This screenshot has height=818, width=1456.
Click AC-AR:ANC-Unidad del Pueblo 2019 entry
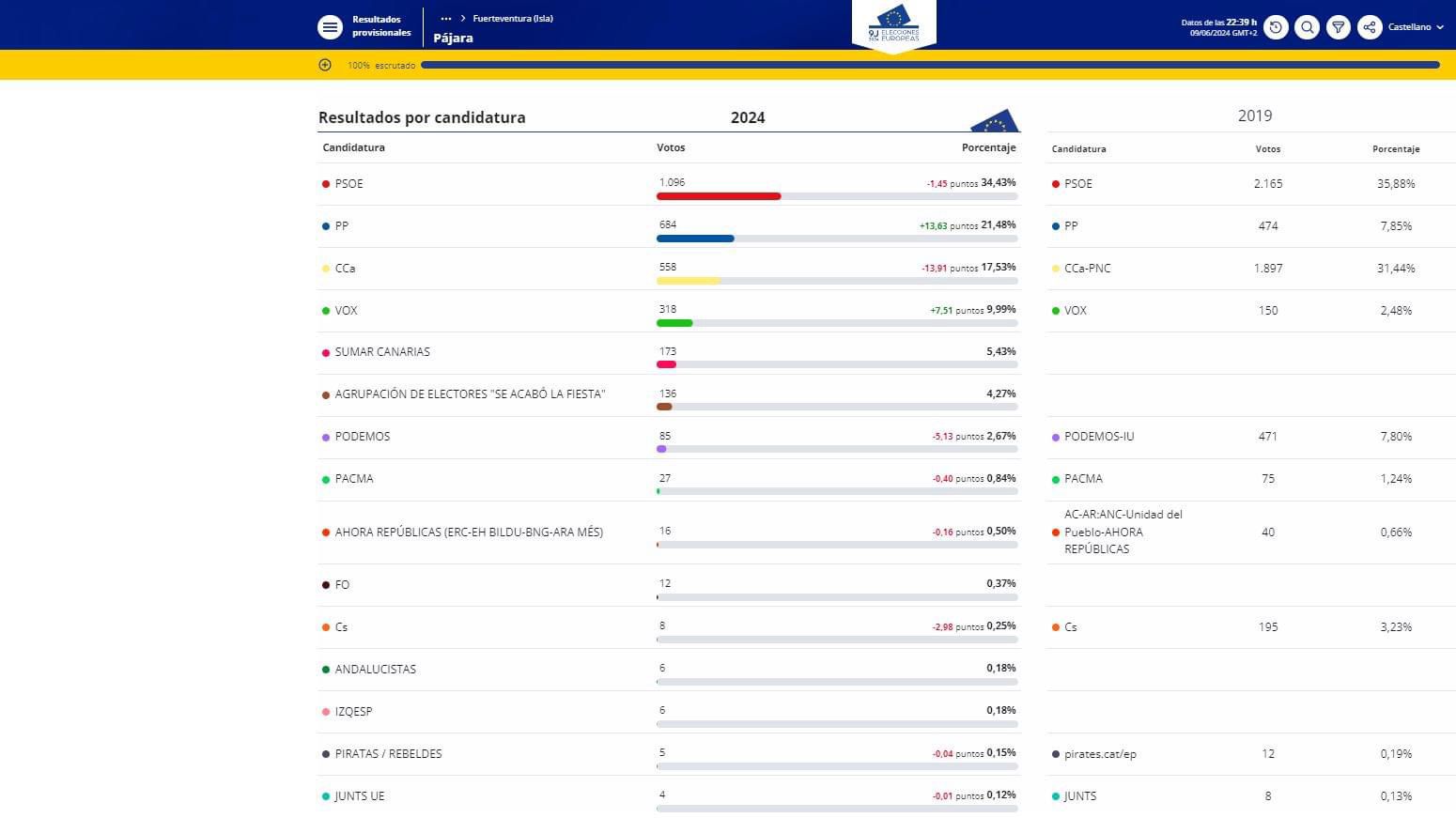1123,532
